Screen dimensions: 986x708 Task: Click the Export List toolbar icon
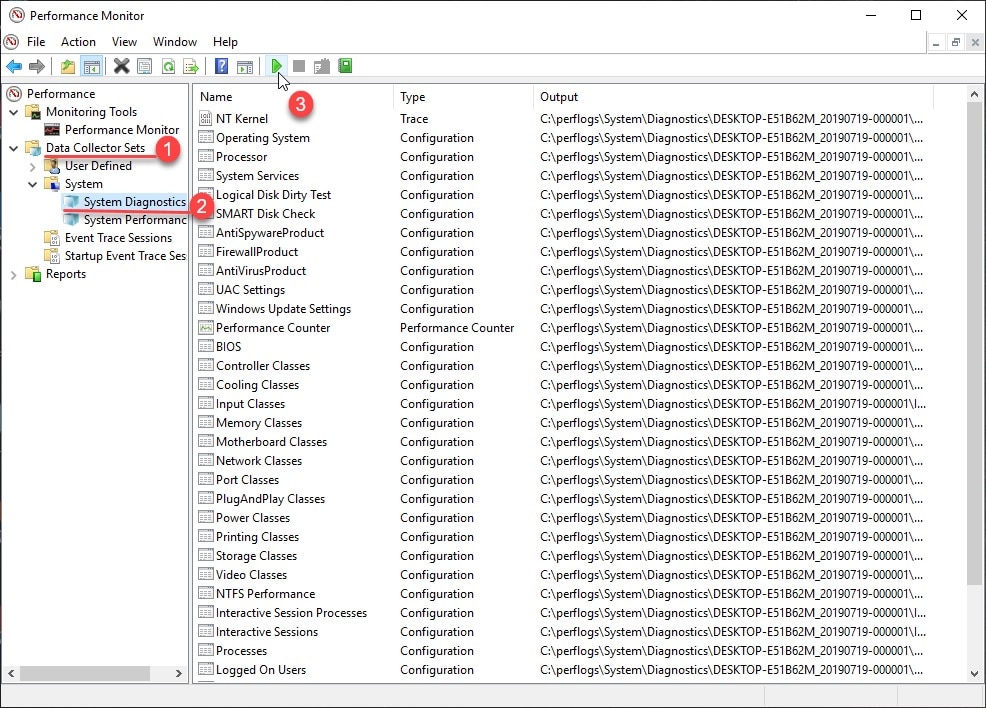pos(191,66)
